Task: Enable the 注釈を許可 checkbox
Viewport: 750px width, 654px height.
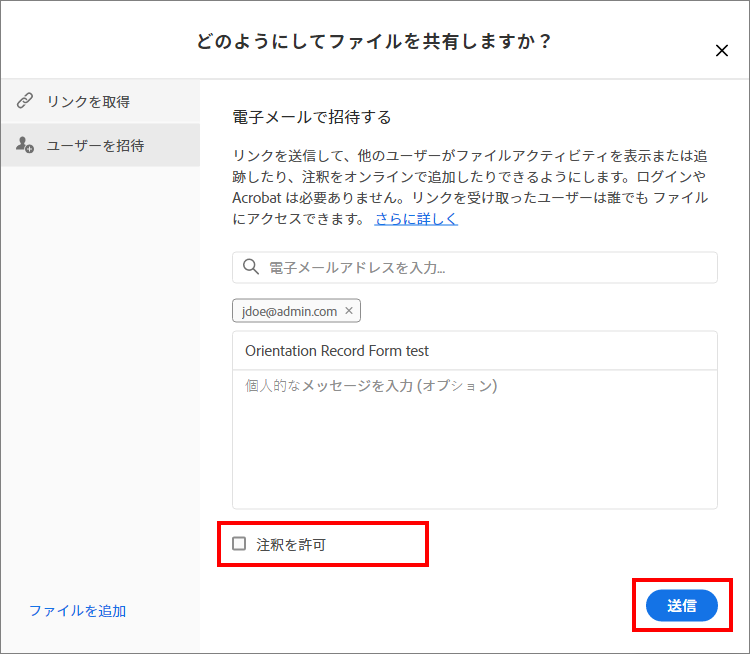Action: (239, 544)
